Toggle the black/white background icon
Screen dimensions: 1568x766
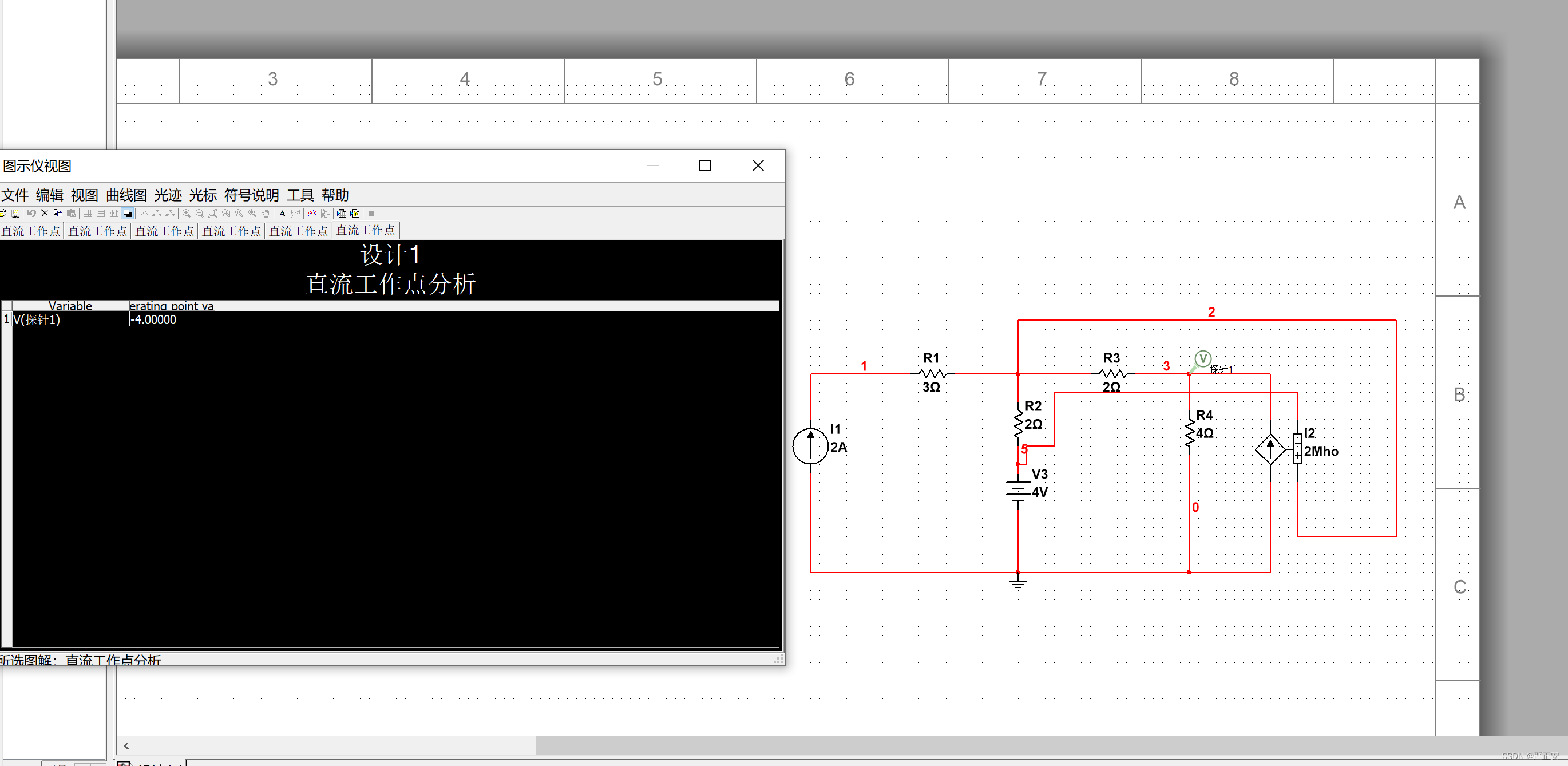click(128, 213)
